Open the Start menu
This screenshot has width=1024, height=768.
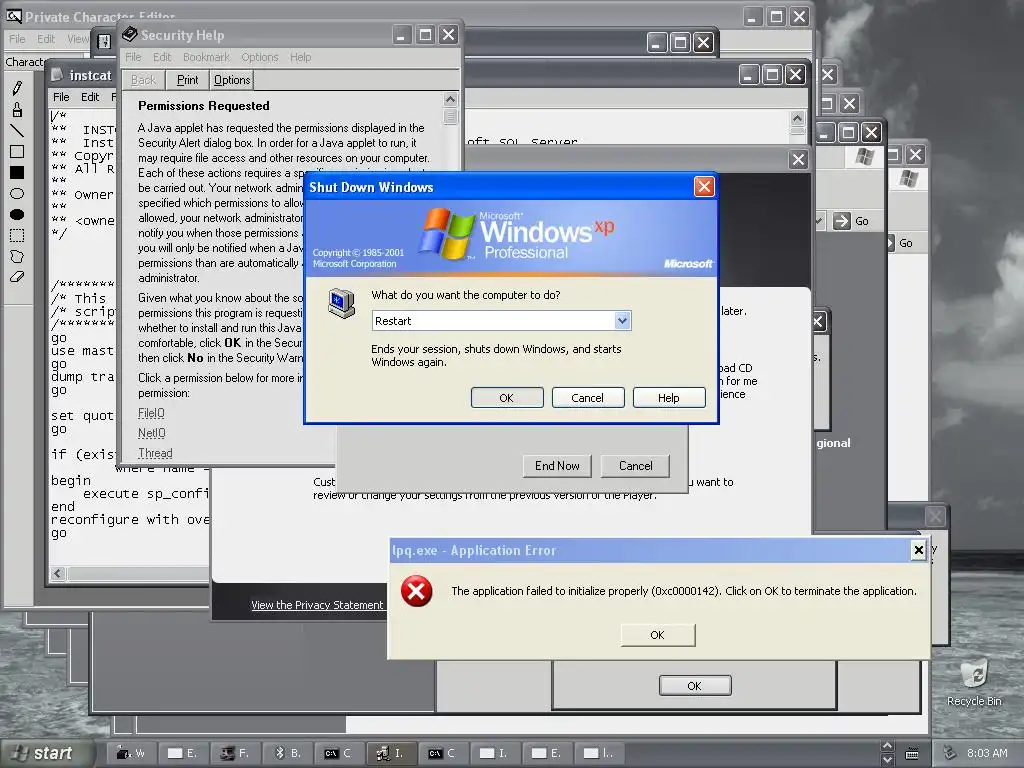click(x=47, y=753)
